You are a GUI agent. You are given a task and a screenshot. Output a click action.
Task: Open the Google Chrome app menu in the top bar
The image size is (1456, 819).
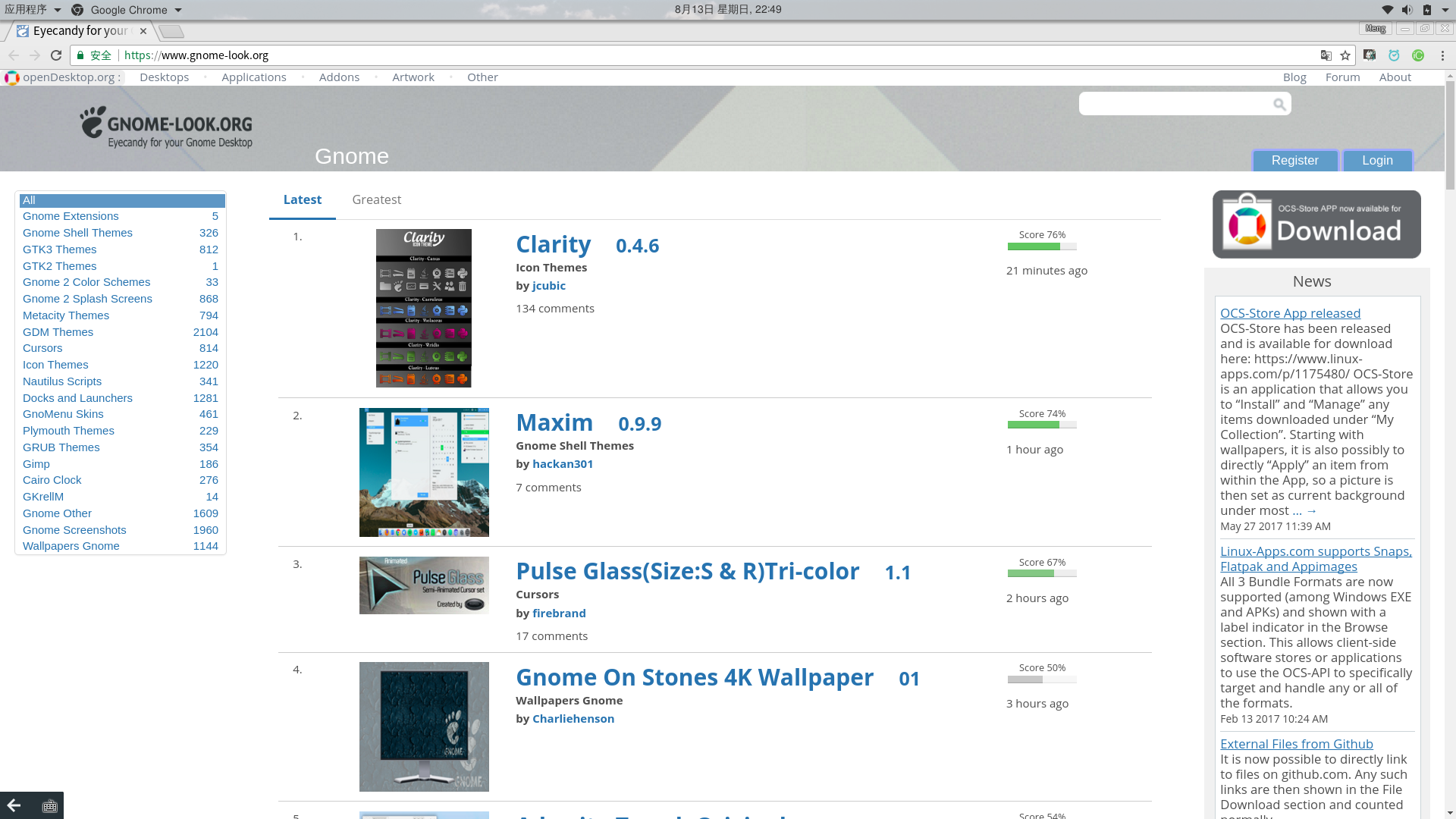pyautogui.click(x=127, y=10)
